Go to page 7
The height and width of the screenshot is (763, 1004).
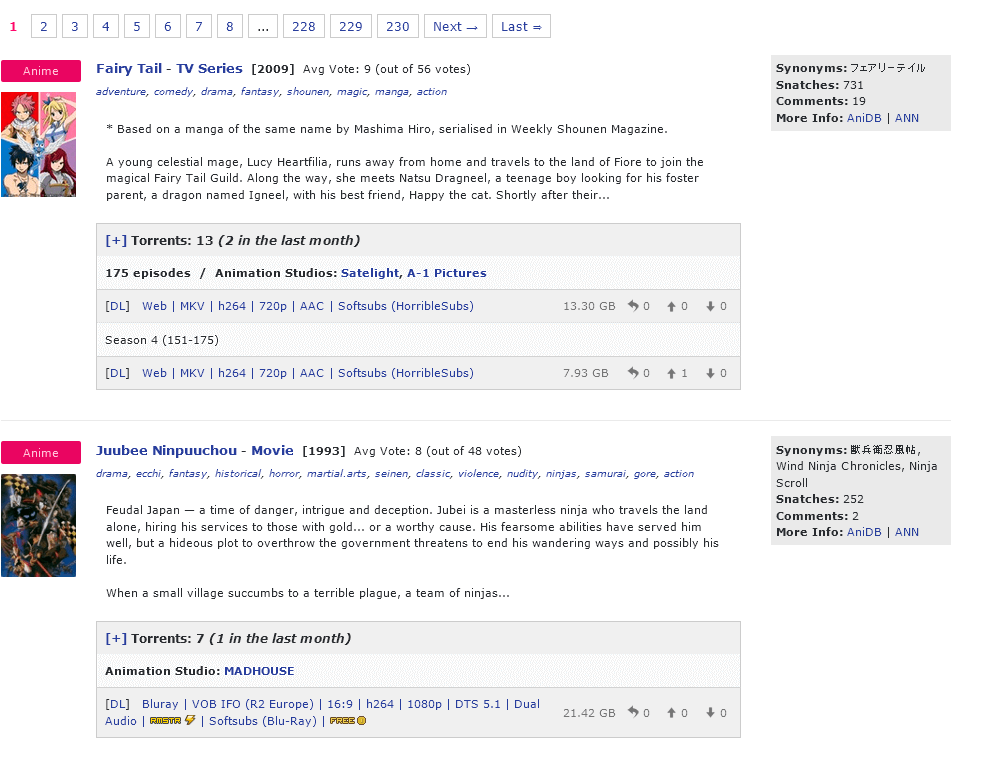(198, 26)
